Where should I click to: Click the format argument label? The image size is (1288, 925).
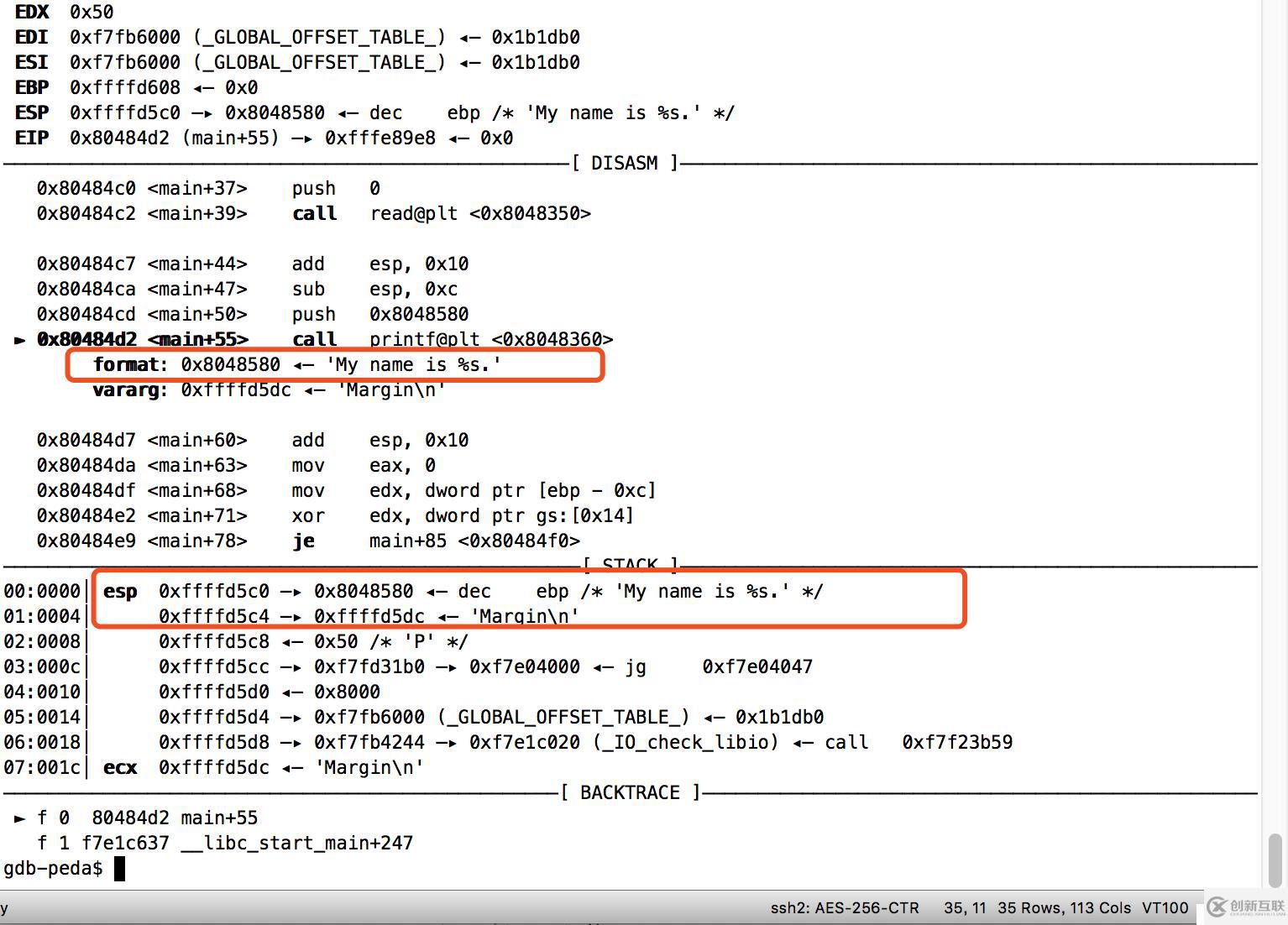point(130,364)
